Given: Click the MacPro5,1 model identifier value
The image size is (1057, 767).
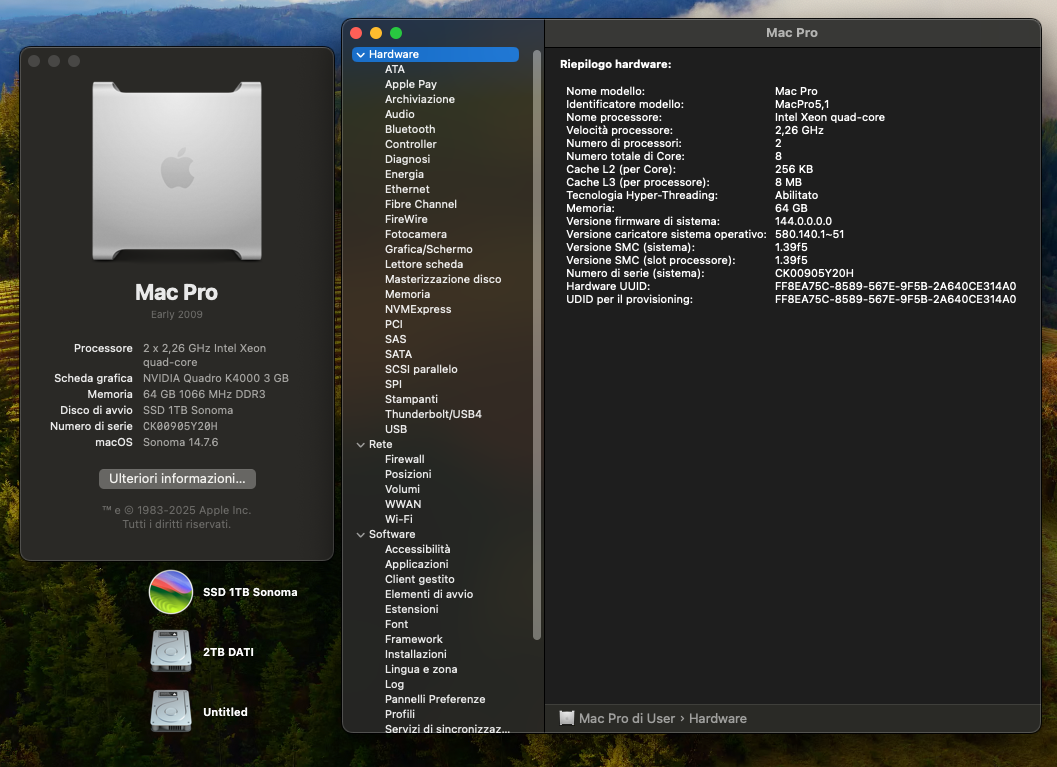Looking at the screenshot, I should 802,104.
